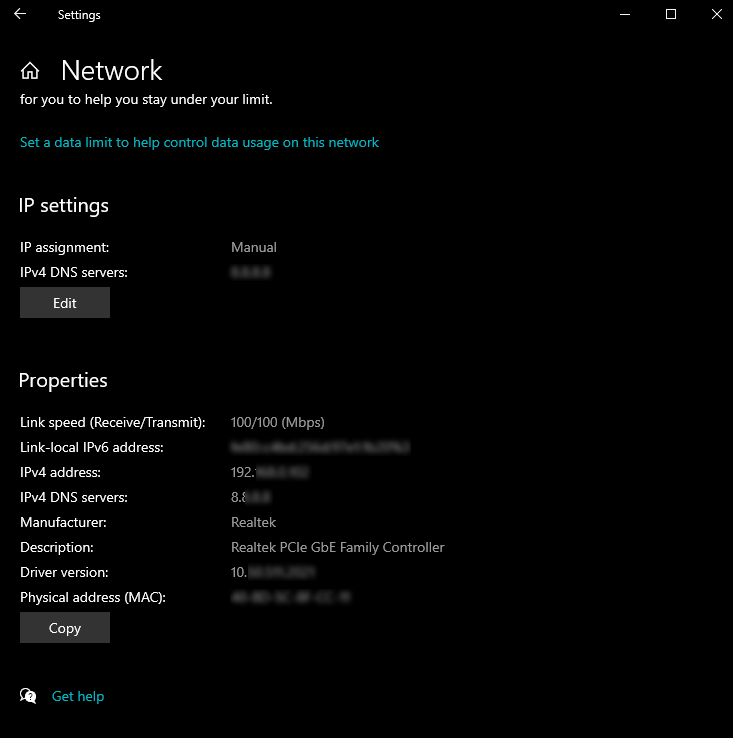Maximize the Settings window
The image size is (733, 738).
671,14
